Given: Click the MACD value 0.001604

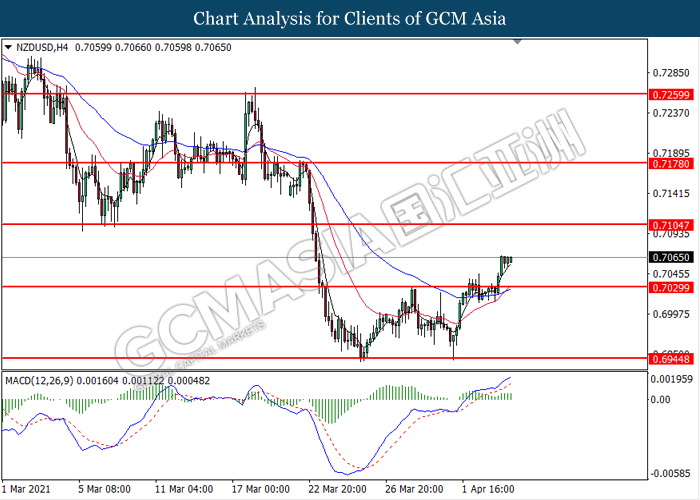Looking at the screenshot, I should click(98, 381).
